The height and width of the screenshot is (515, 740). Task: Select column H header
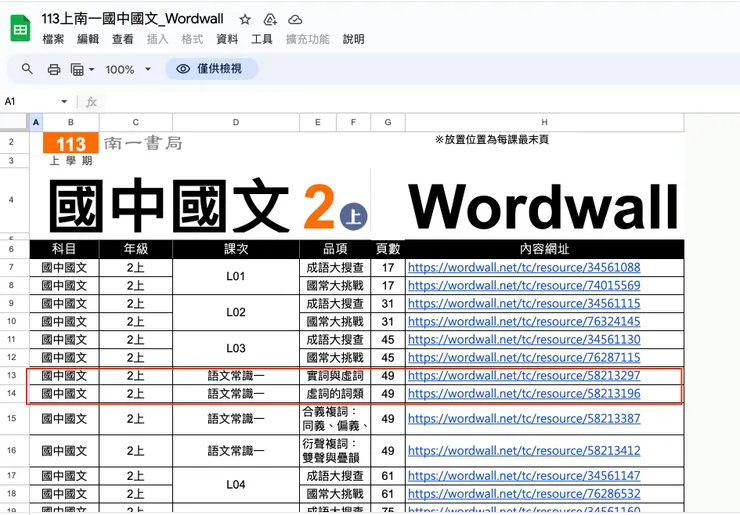(545, 122)
